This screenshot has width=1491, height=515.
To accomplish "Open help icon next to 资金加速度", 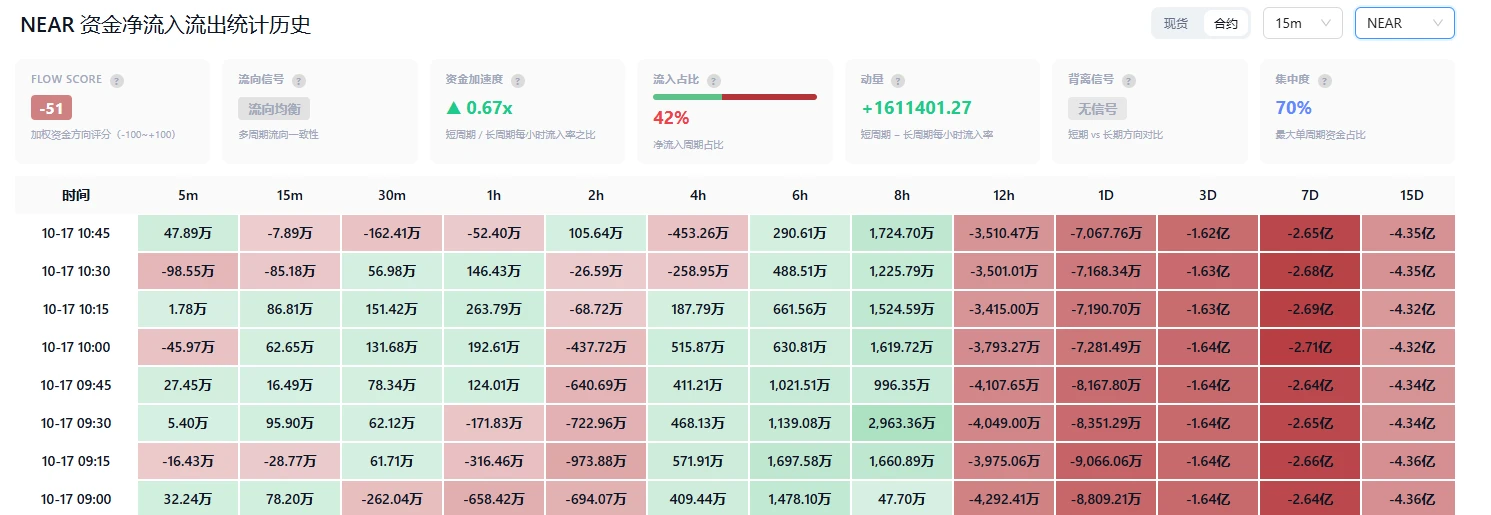I will (x=518, y=80).
